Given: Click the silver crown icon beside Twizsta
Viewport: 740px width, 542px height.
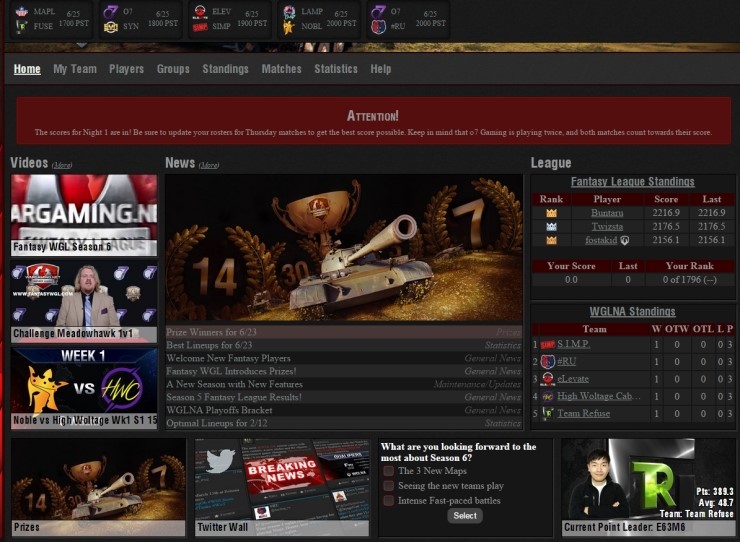Looking at the screenshot, I should [x=551, y=227].
